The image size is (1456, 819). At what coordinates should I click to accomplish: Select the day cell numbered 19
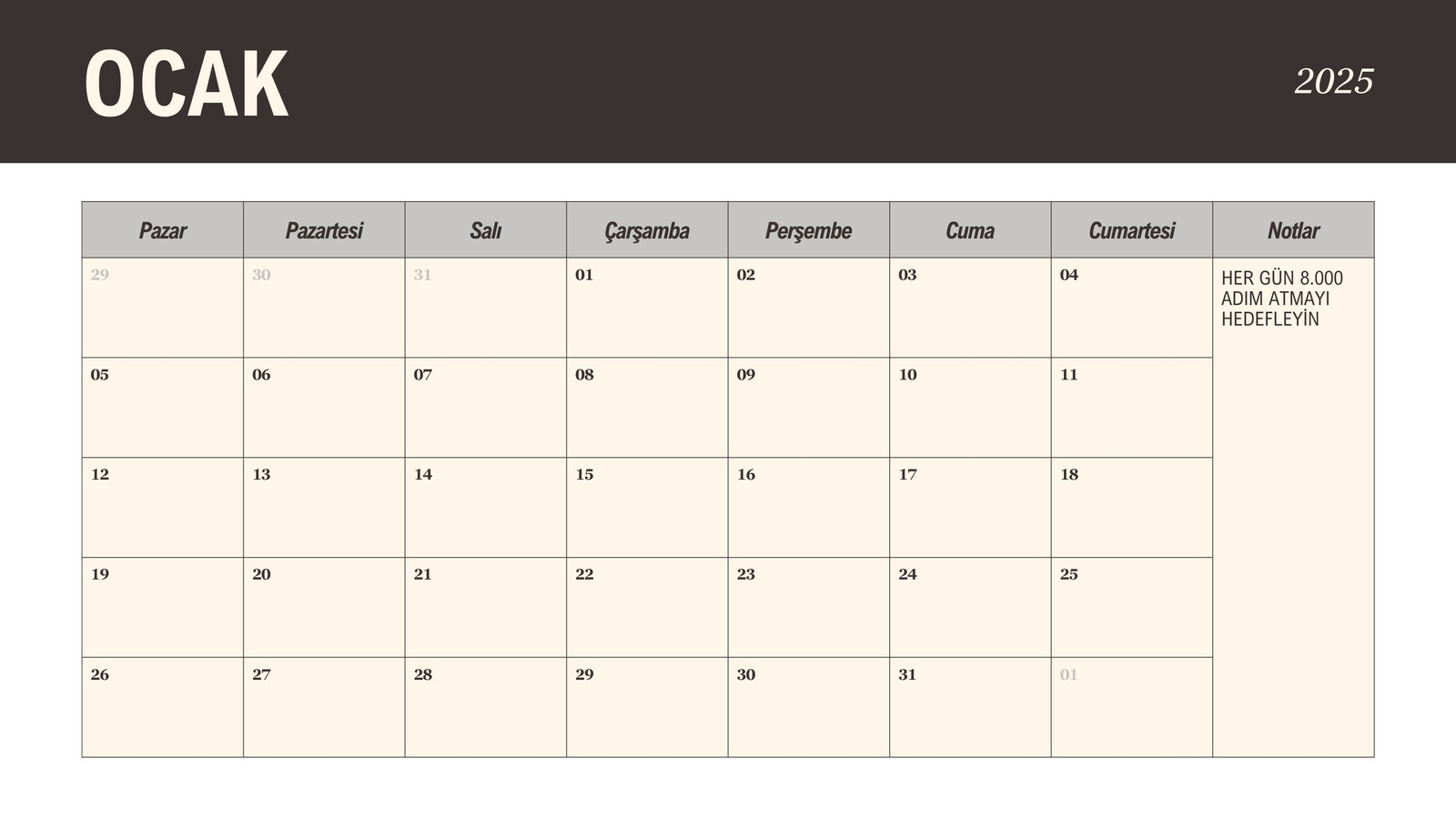point(163,608)
